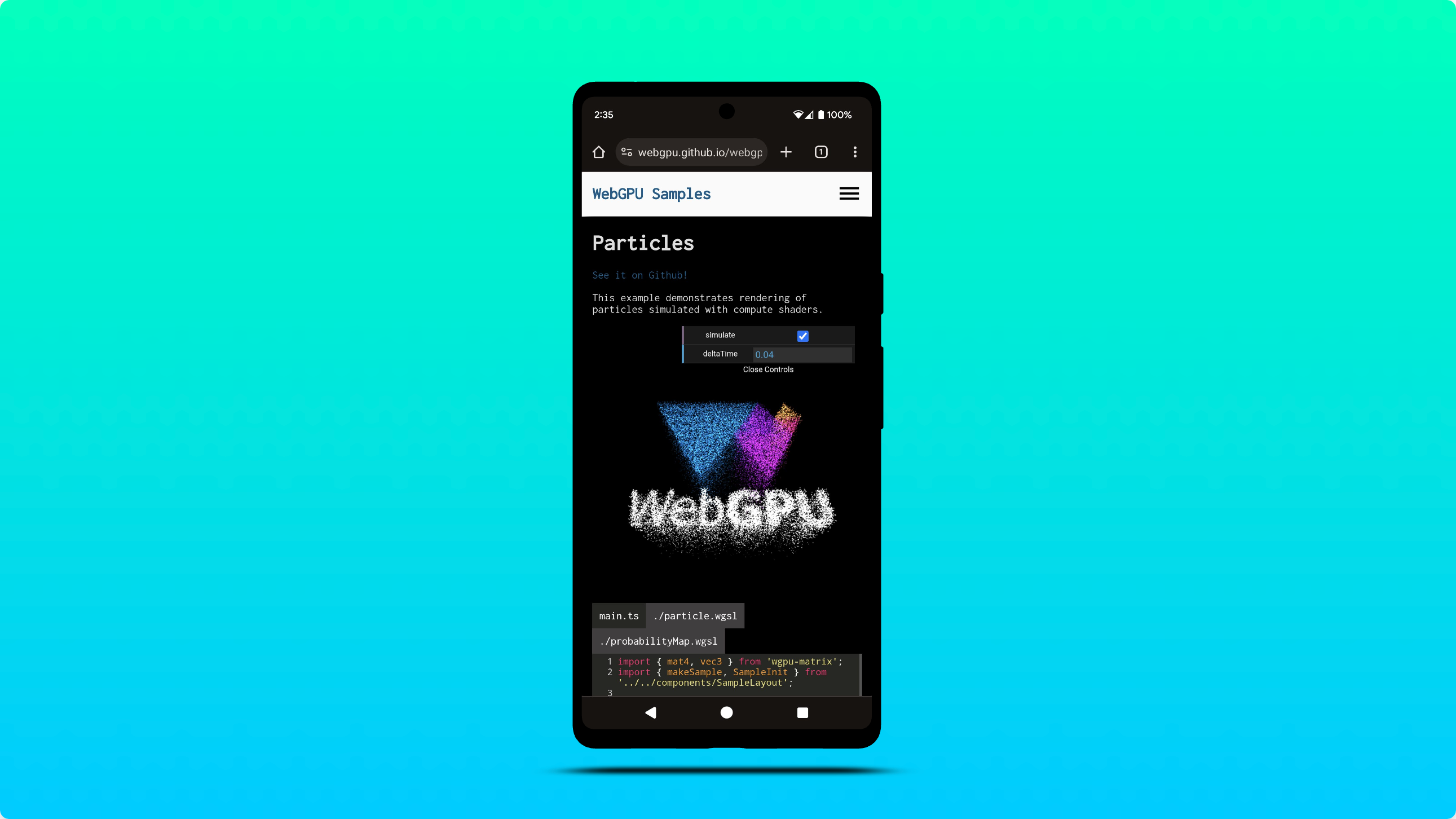
Task: Click the browser overflow menu icon
Action: 855,151
